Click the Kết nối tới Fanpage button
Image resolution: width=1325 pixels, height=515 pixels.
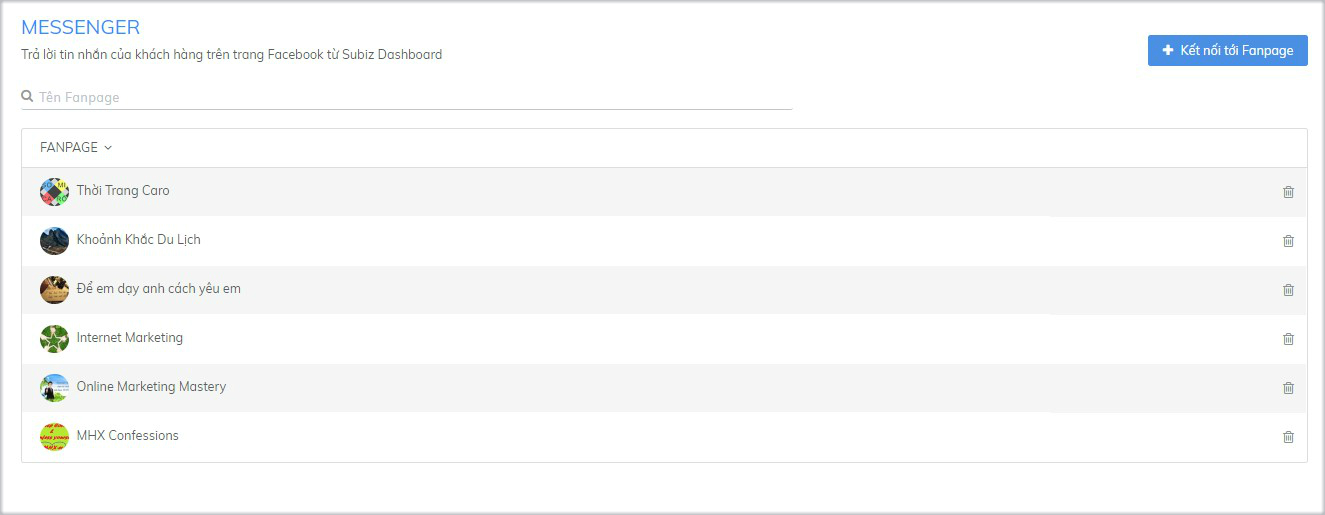point(1227,51)
